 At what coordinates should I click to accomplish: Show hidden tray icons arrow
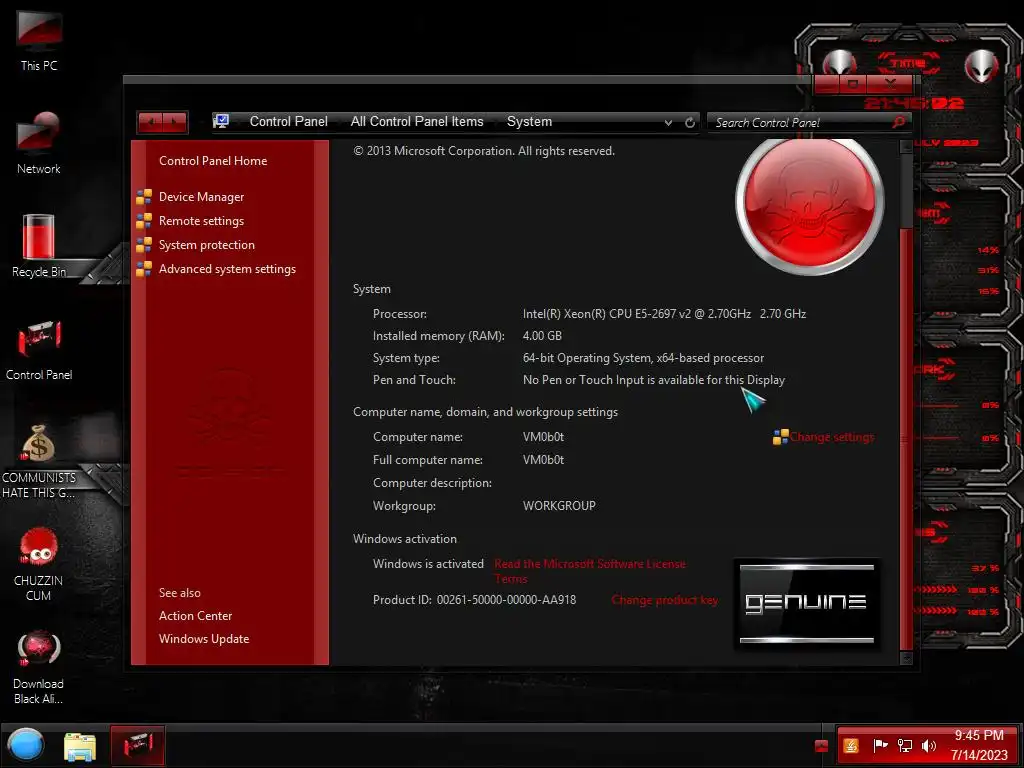pos(822,746)
